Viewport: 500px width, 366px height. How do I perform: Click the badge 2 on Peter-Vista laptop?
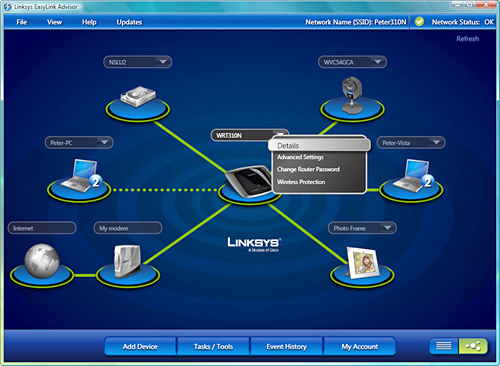coord(428,182)
